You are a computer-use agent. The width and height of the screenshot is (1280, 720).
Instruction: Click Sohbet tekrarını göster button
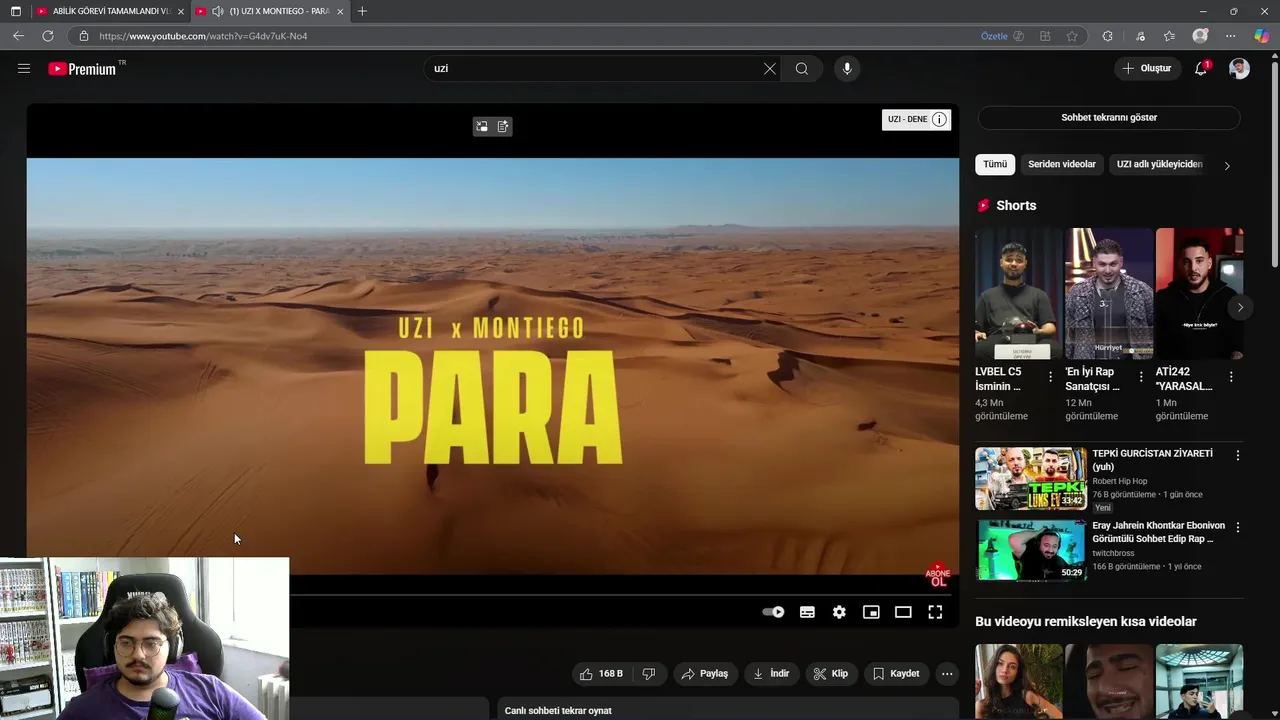(1109, 118)
